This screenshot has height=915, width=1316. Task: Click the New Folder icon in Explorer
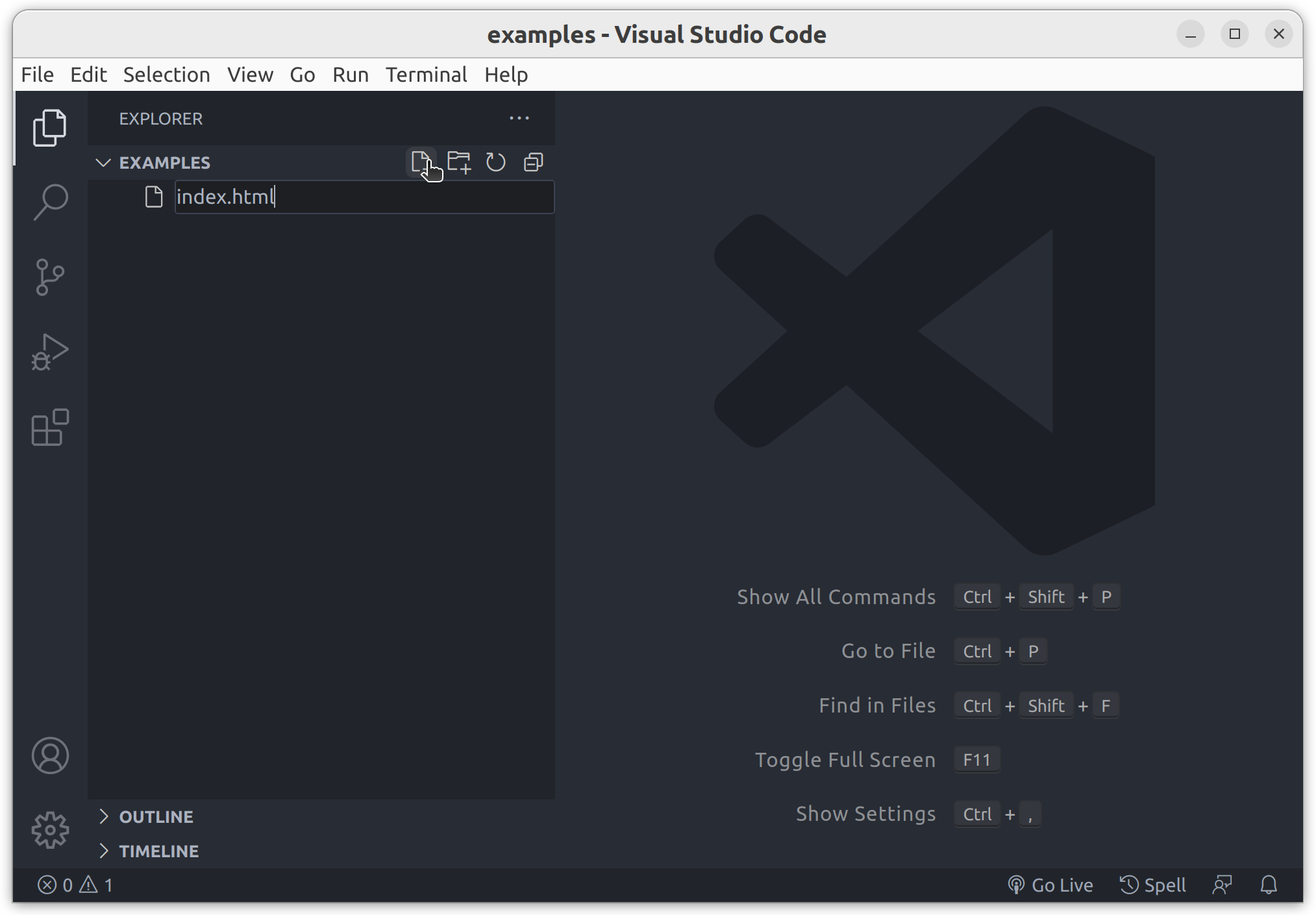point(459,162)
